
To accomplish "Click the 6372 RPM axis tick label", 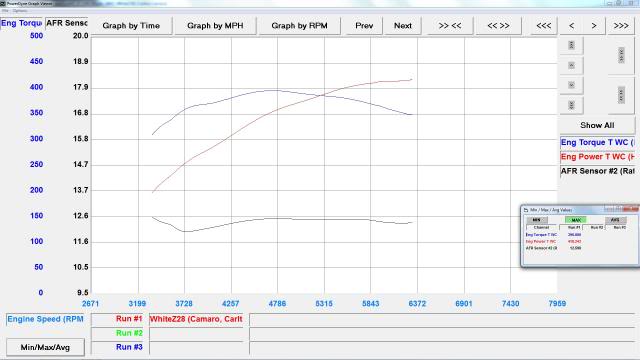I will pyautogui.click(x=417, y=304).
